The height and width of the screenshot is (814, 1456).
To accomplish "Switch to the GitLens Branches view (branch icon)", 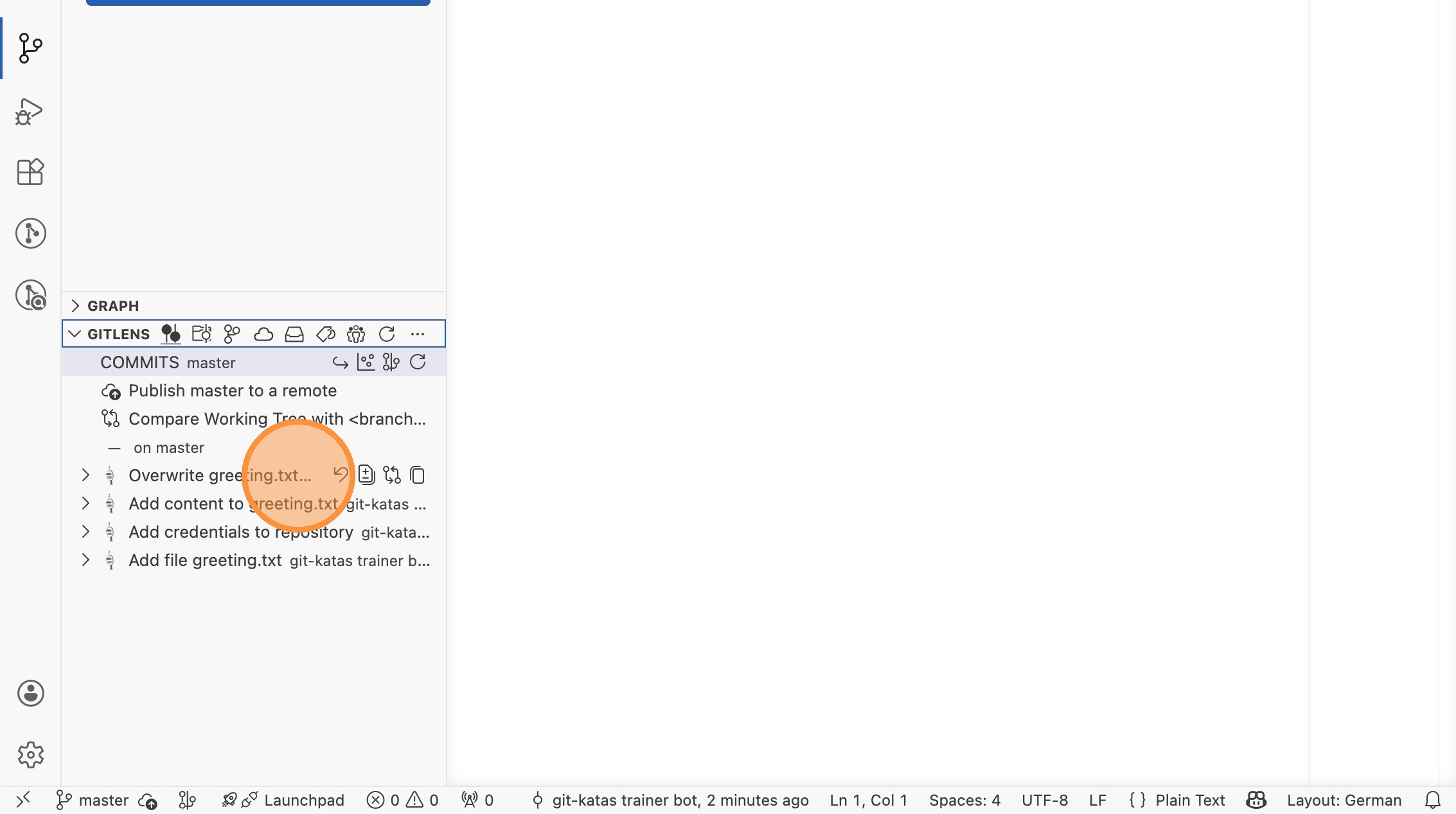I will pyautogui.click(x=232, y=334).
